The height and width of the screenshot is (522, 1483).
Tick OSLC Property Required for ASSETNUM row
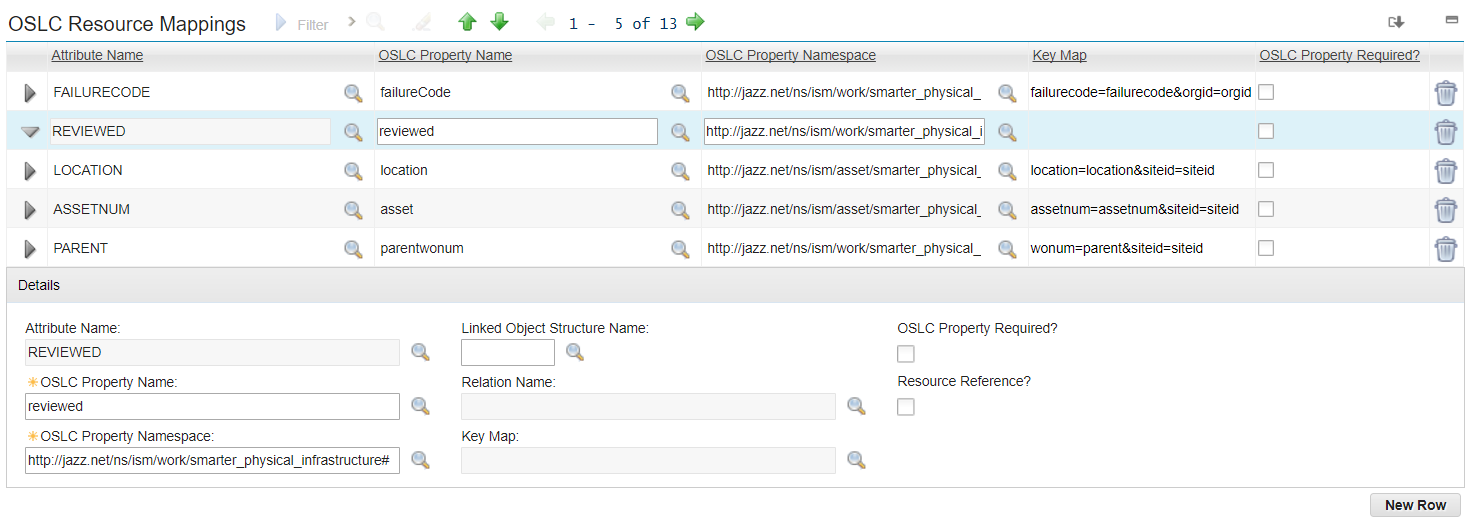click(x=1266, y=209)
